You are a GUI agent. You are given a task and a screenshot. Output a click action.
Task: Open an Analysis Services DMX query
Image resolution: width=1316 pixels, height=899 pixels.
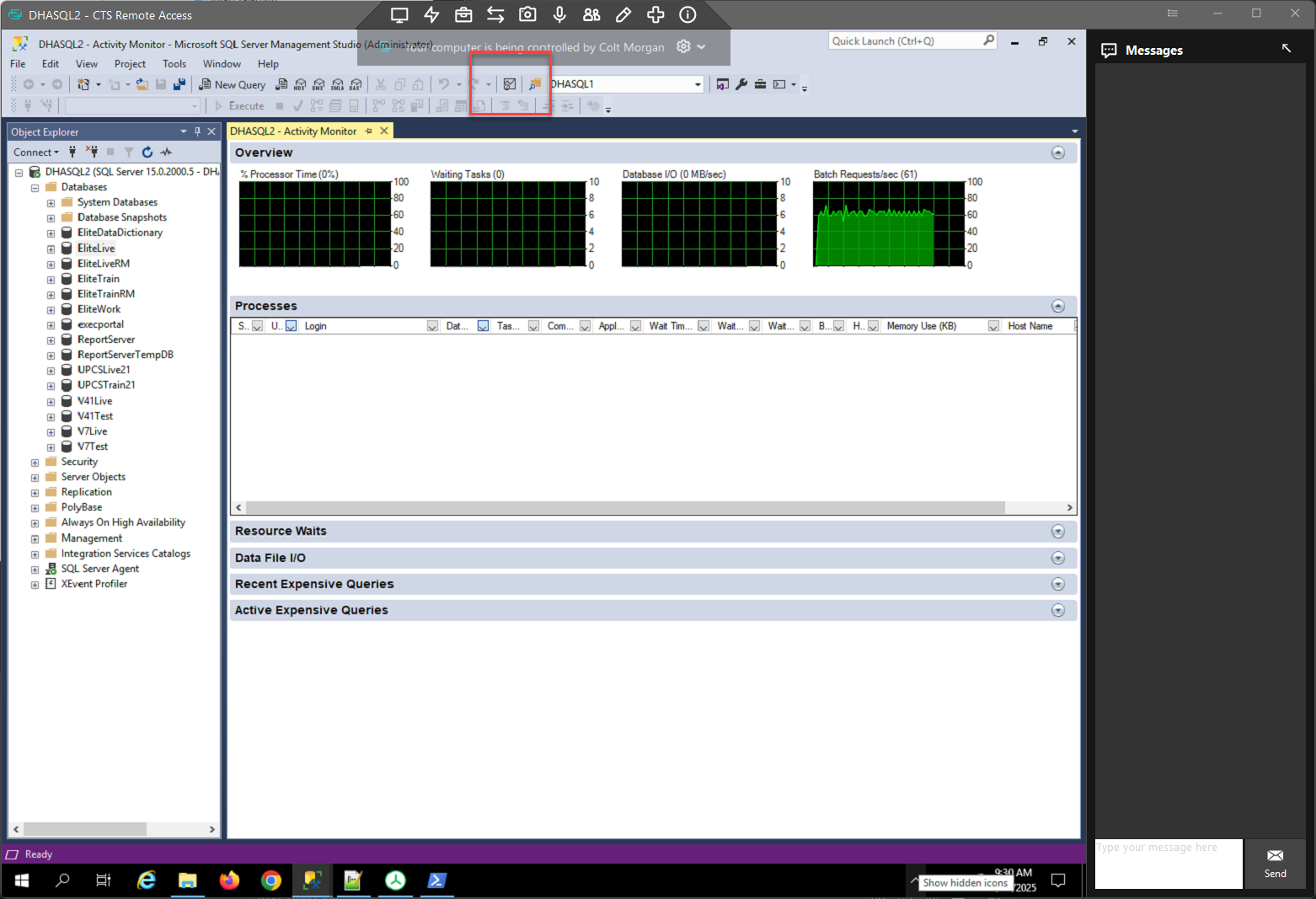pyautogui.click(x=318, y=84)
